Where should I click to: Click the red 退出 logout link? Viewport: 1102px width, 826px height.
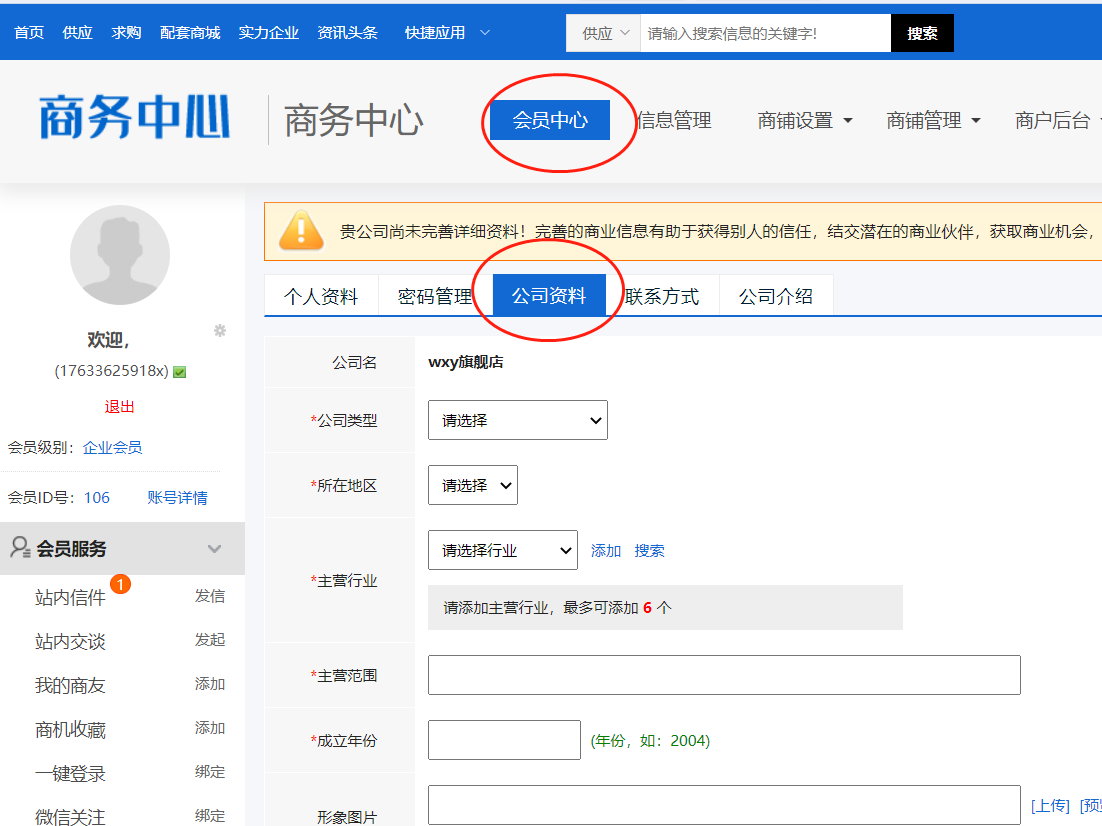point(120,407)
